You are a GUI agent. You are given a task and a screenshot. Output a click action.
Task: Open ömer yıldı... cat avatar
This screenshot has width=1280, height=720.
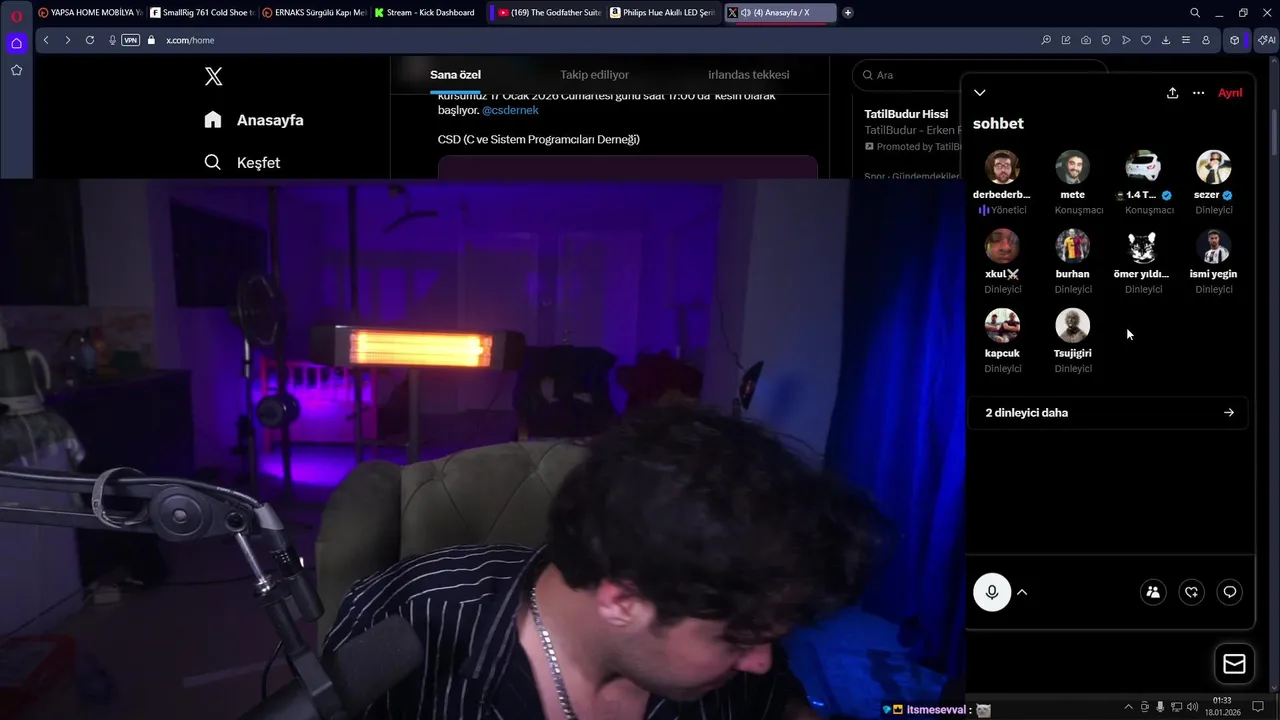[x=1143, y=246]
